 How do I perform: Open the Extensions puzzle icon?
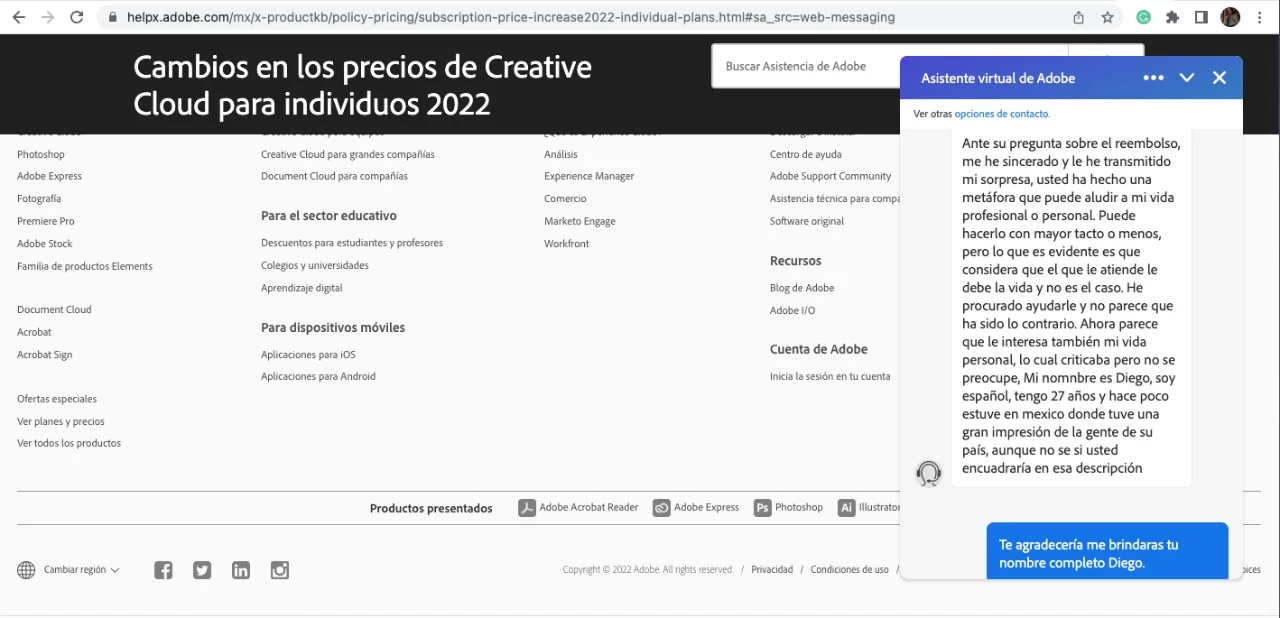(x=1173, y=17)
